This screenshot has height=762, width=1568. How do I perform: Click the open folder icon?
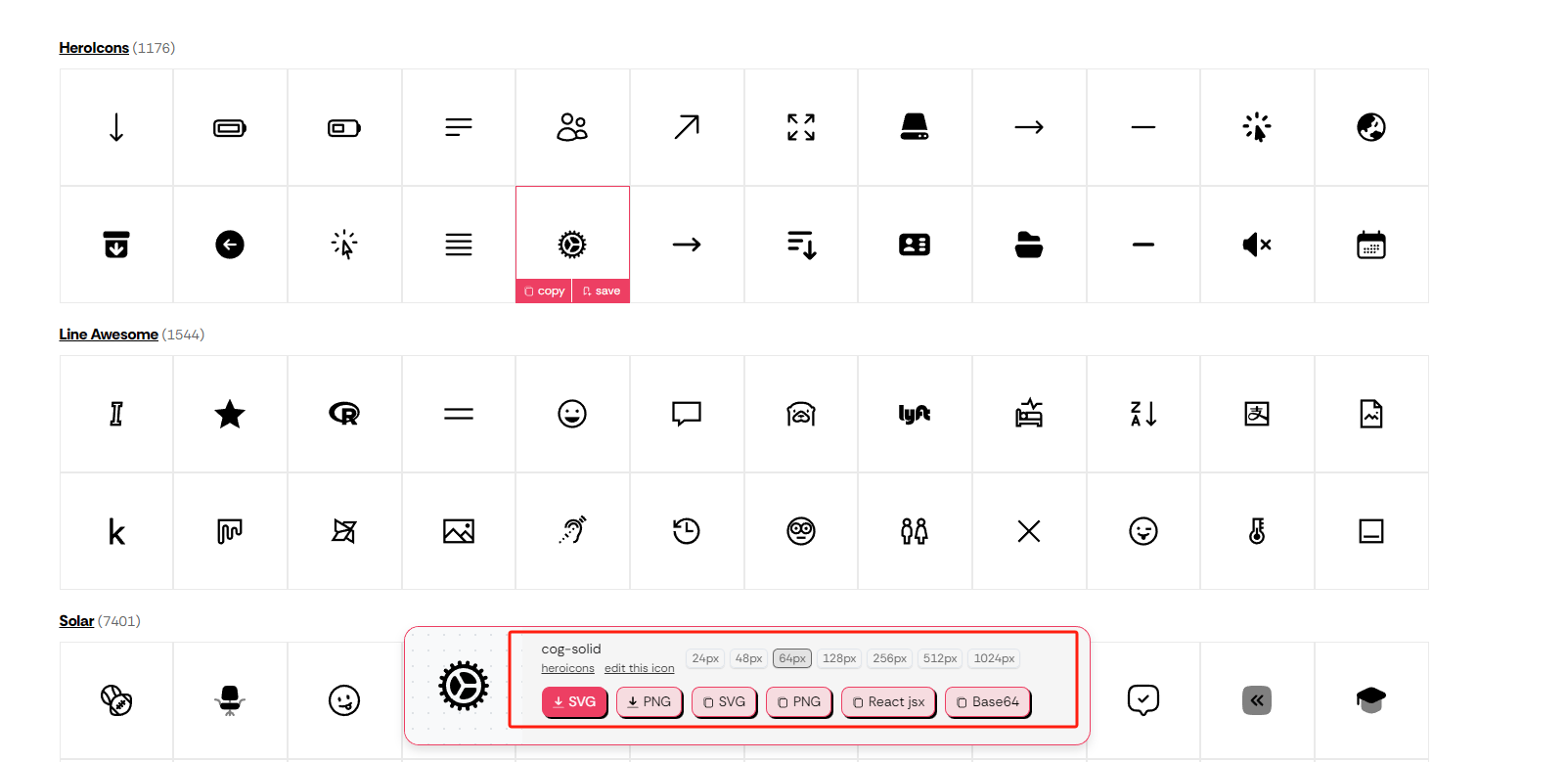click(x=1029, y=245)
